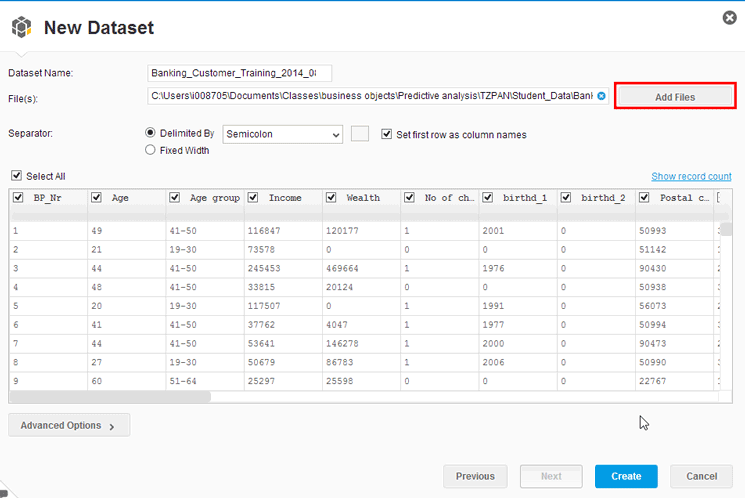Uncheck the Income column checkbox
The width and height of the screenshot is (745, 498).
click(253, 197)
